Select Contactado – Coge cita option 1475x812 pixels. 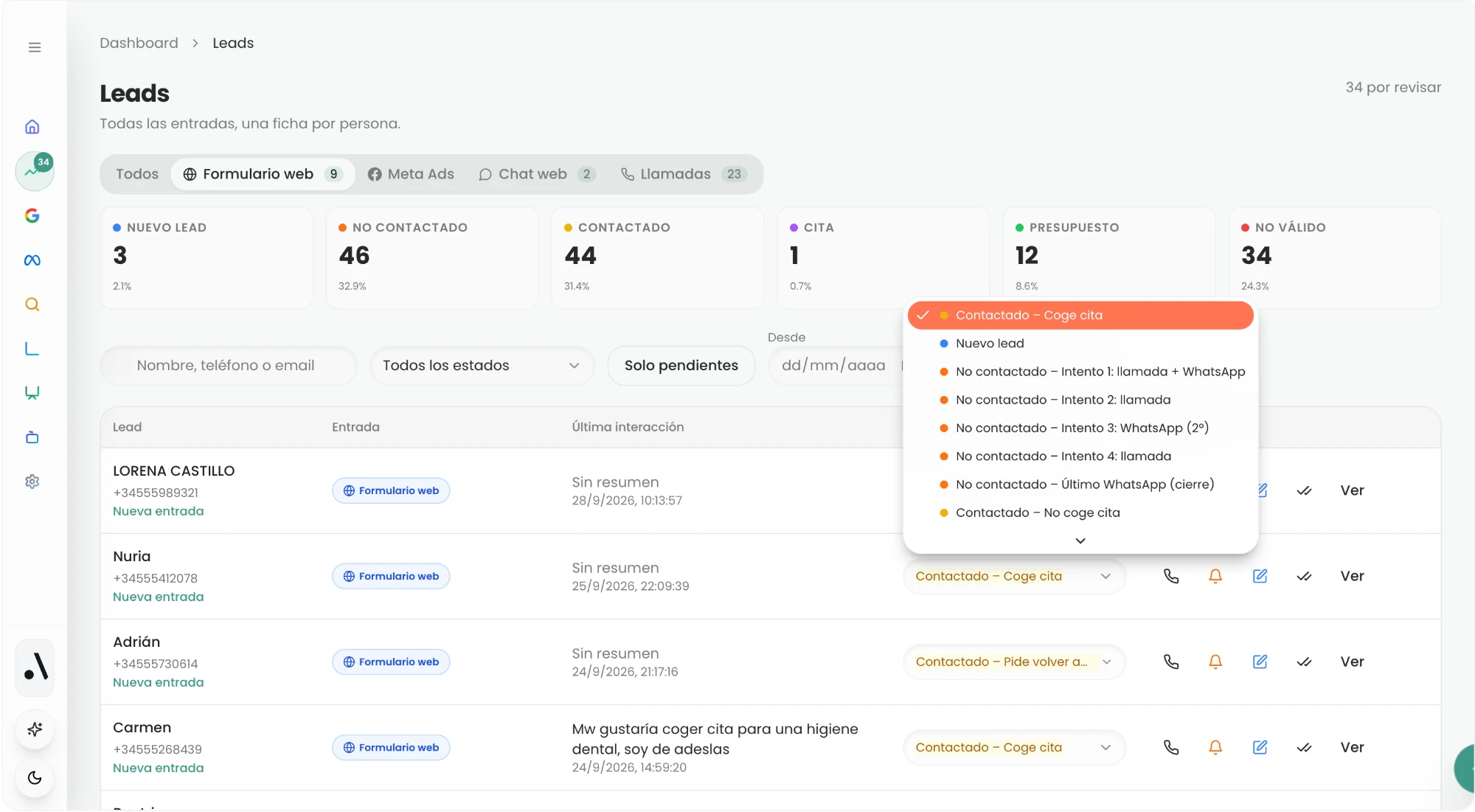pos(1080,315)
